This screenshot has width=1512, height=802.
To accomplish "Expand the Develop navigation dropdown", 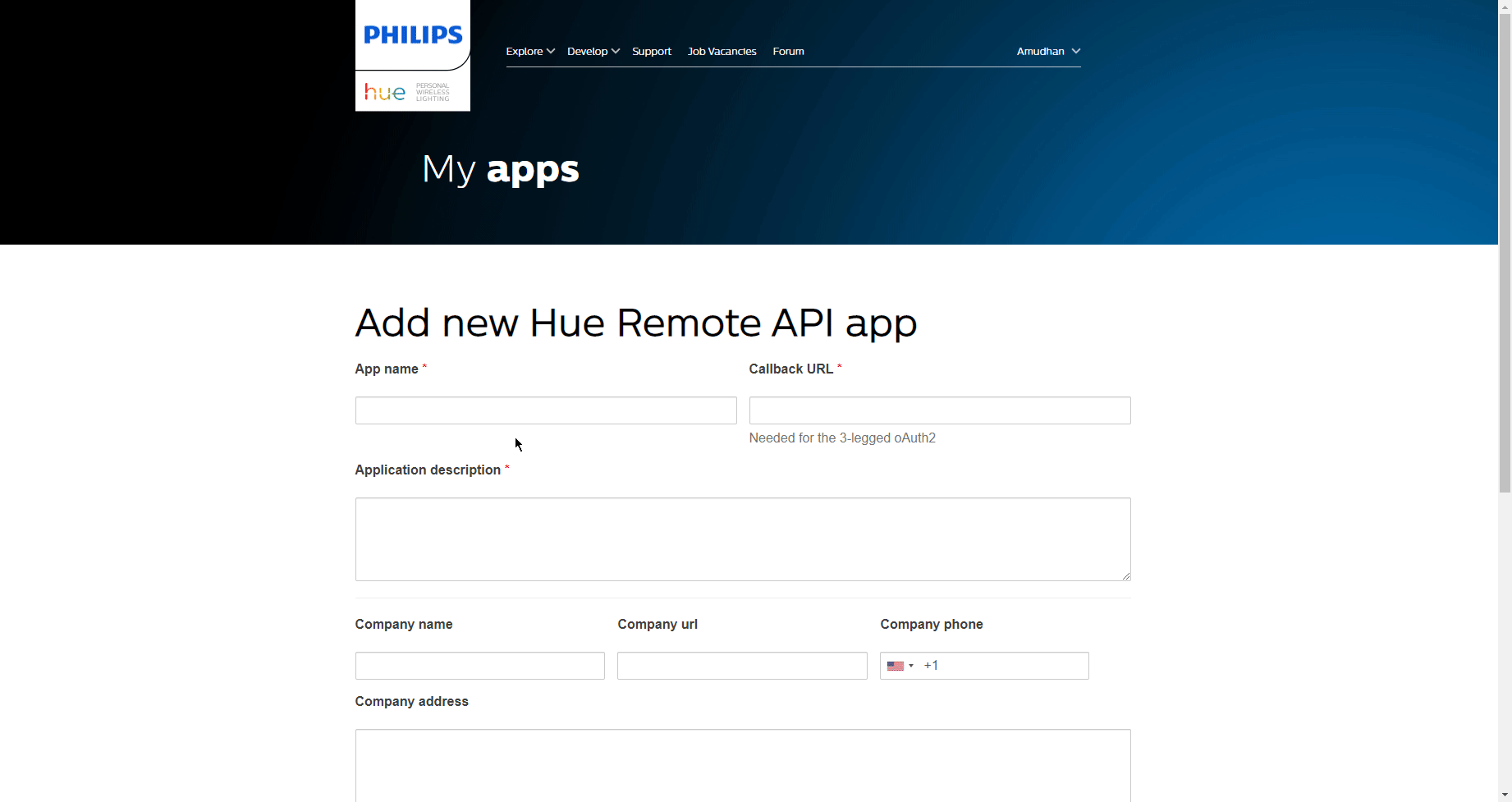I will [x=593, y=51].
